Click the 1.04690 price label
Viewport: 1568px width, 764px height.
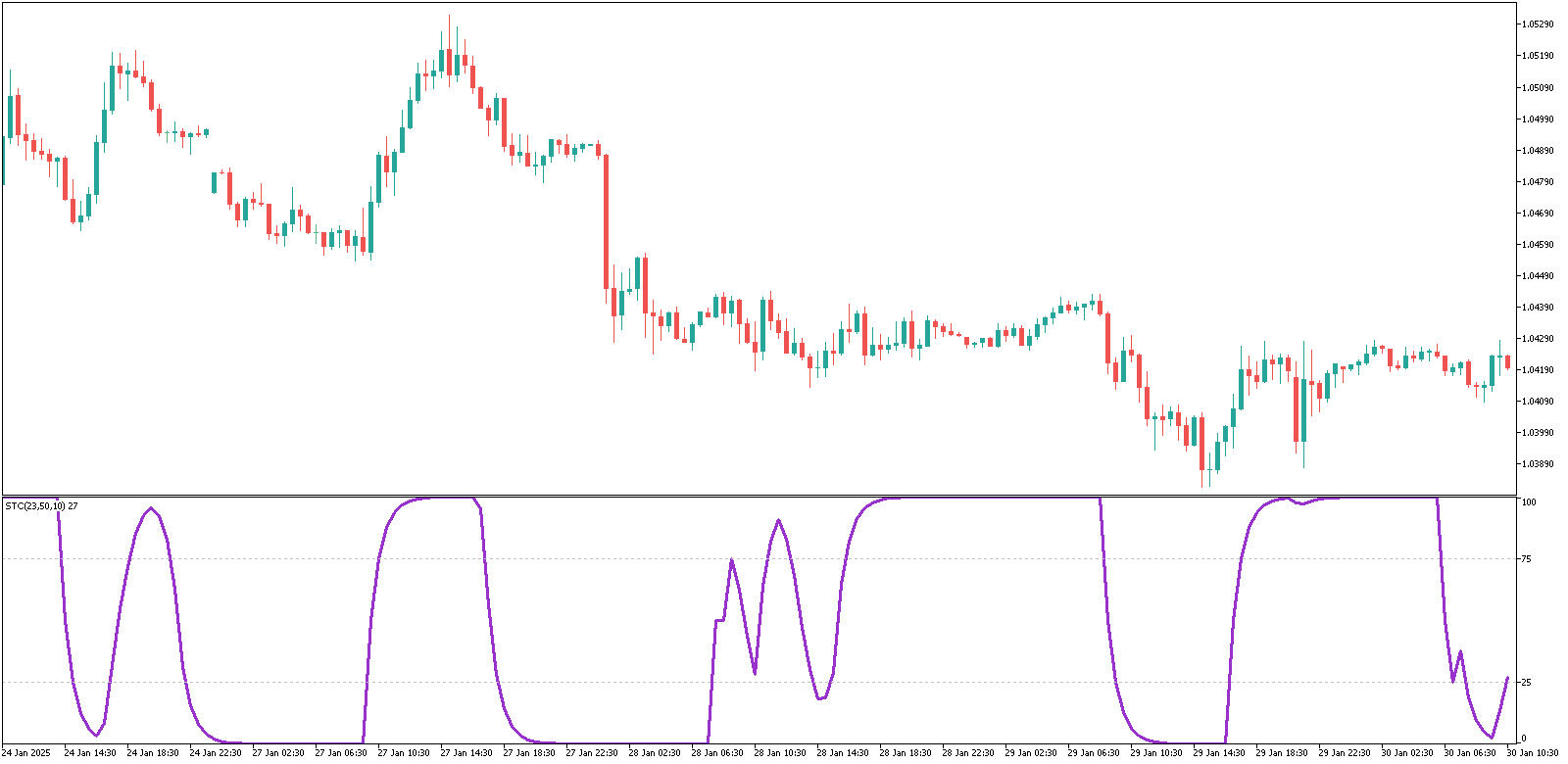(1539, 214)
